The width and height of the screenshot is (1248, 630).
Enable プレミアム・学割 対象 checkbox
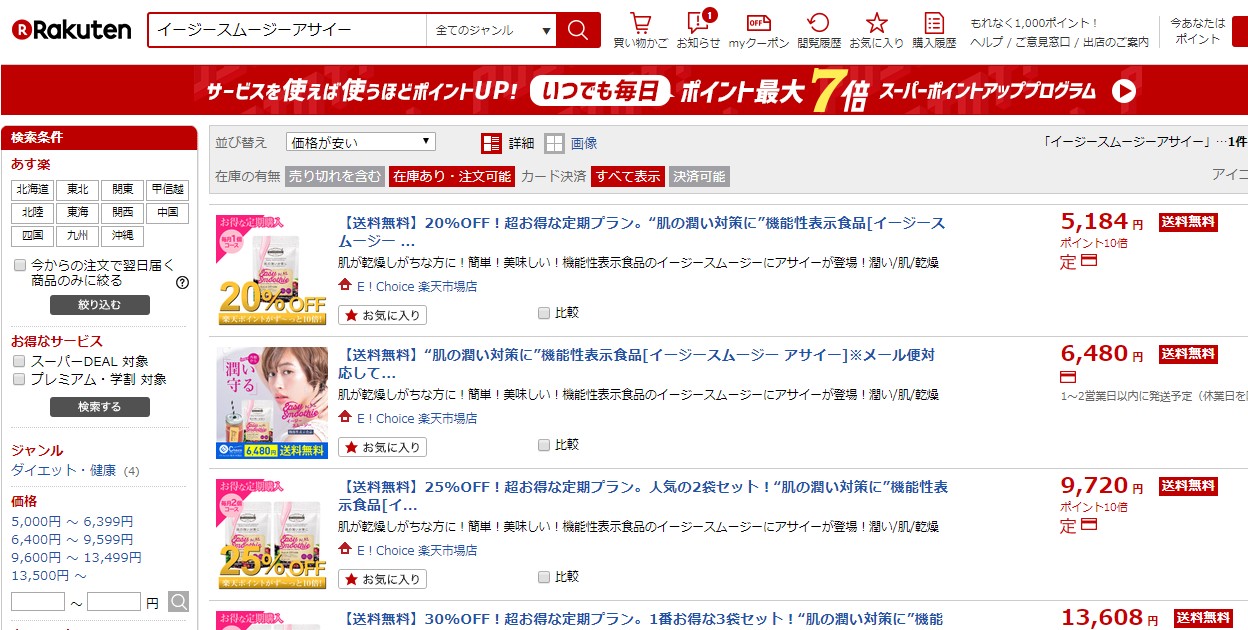[x=19, y=379]
